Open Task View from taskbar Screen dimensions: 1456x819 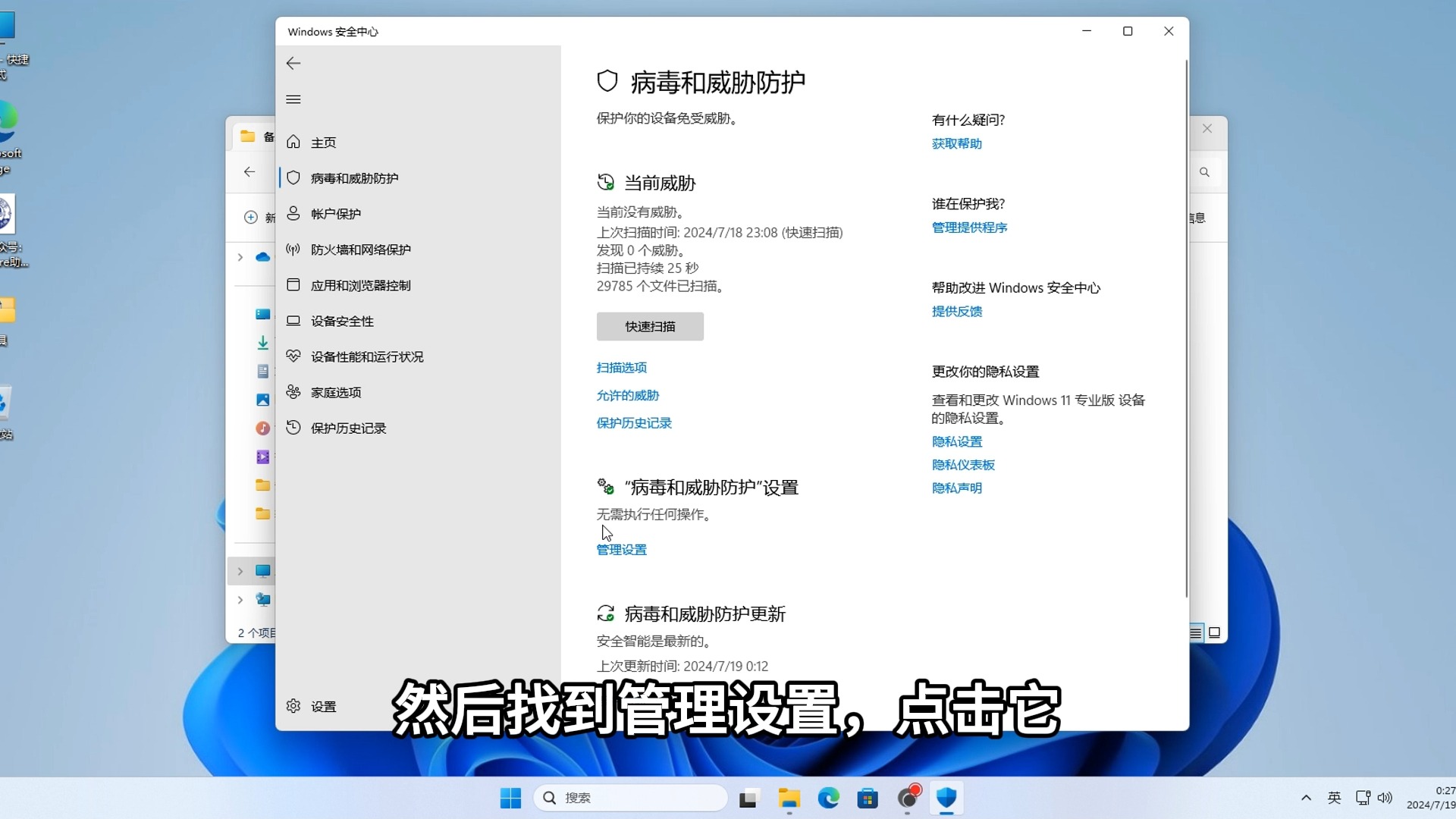tap(748, 798)
